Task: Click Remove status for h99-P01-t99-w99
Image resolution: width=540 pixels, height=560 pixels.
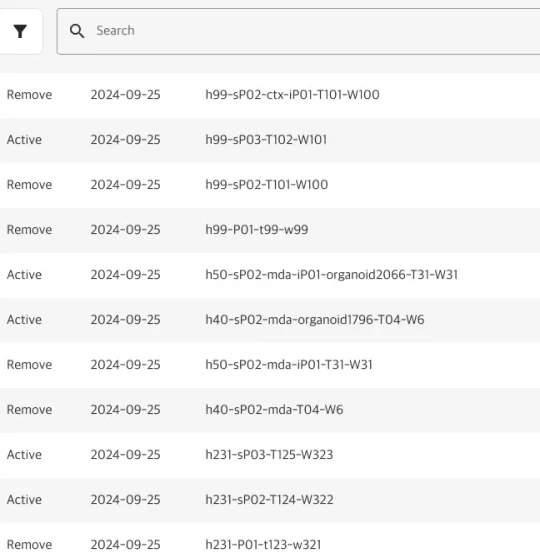Action: [x=29, y=230]
